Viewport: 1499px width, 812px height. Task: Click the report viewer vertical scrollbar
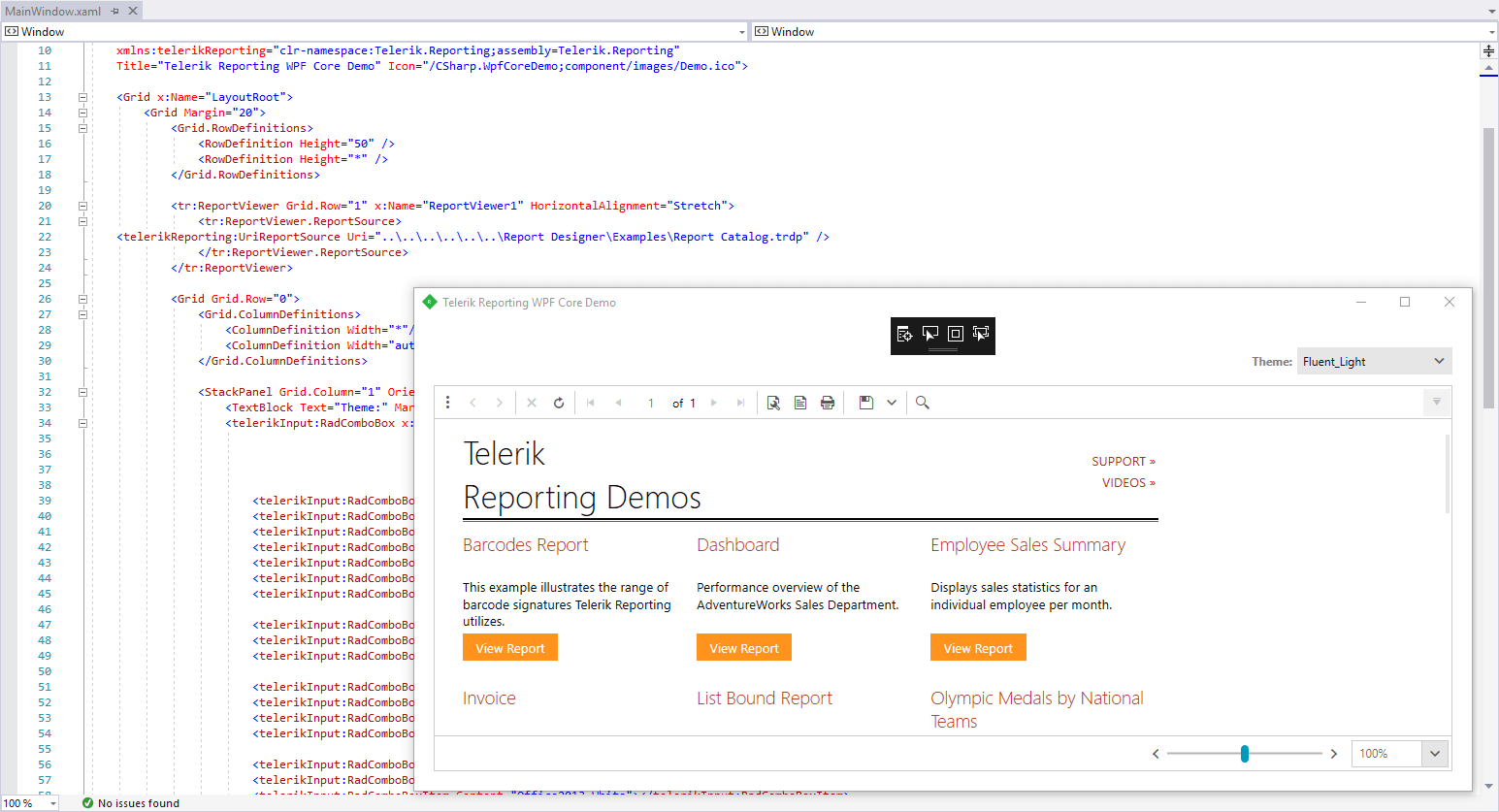pos(1447,473)
